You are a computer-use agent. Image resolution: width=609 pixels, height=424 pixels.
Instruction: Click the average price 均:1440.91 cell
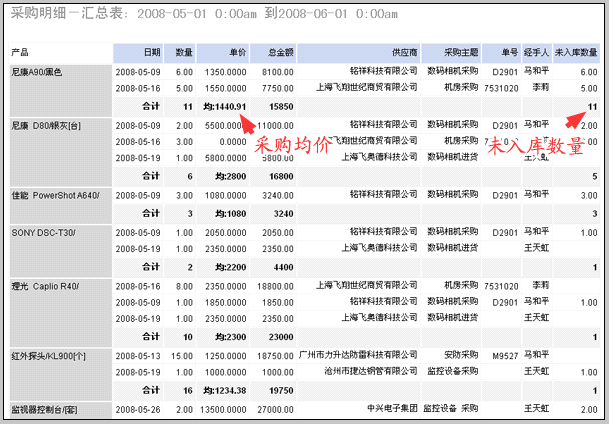[x=223, y=106]
